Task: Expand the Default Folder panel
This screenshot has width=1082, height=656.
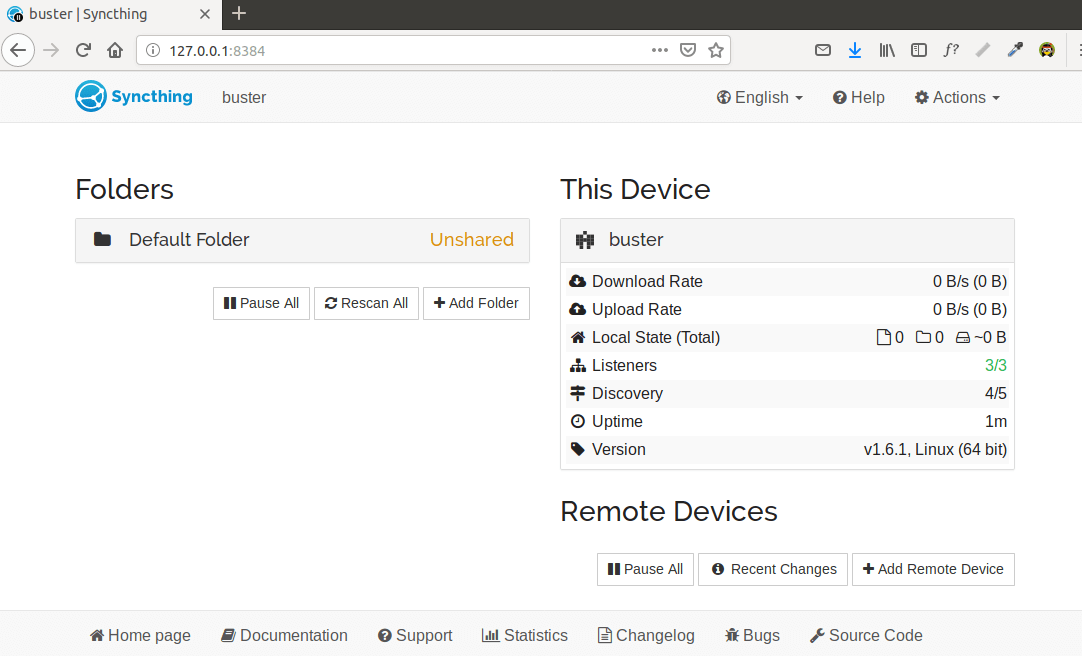Action: pos(302,240)
